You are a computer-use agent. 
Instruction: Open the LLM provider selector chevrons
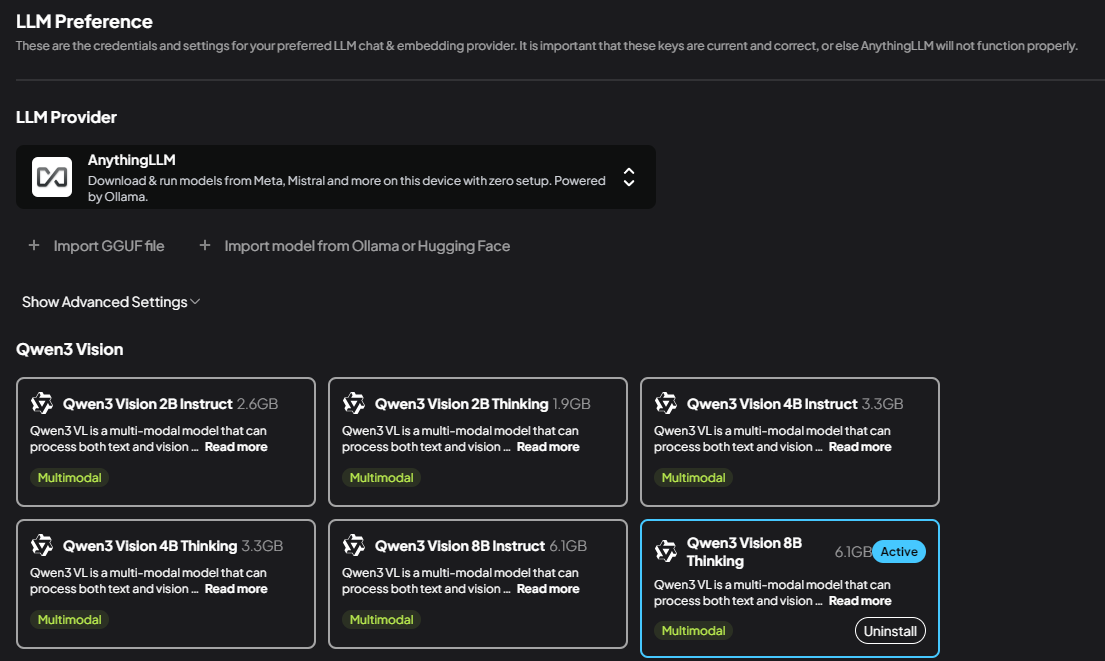[x=629, y=177]
